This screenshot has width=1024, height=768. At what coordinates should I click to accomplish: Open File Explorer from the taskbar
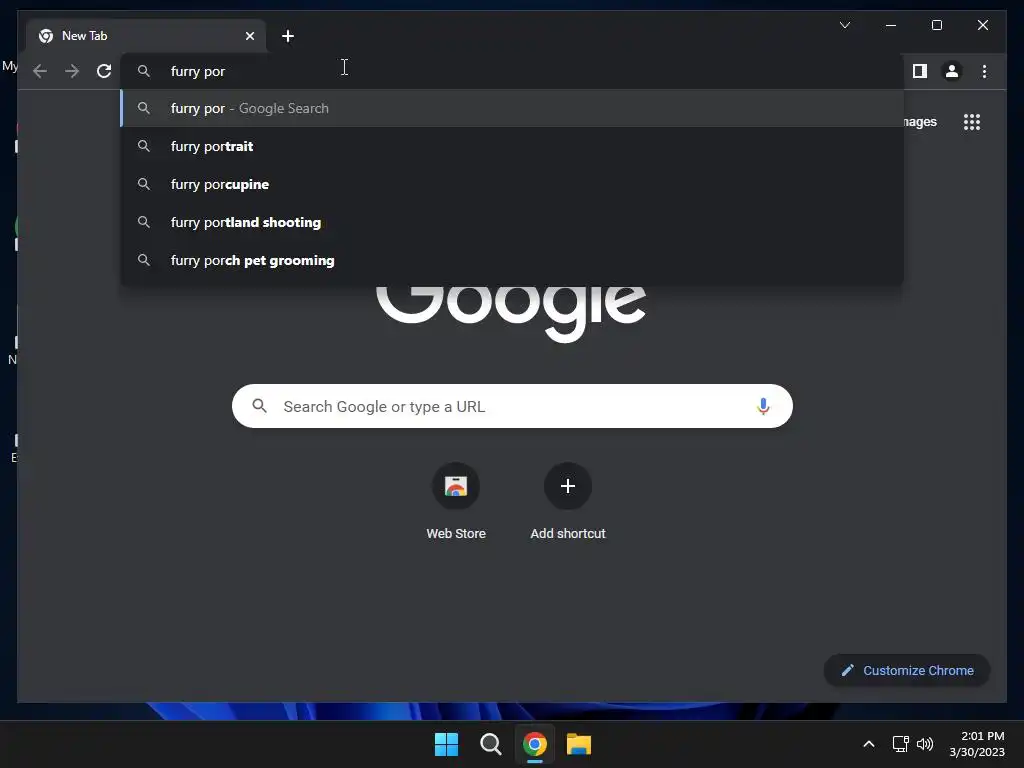[x=579, y=744]
